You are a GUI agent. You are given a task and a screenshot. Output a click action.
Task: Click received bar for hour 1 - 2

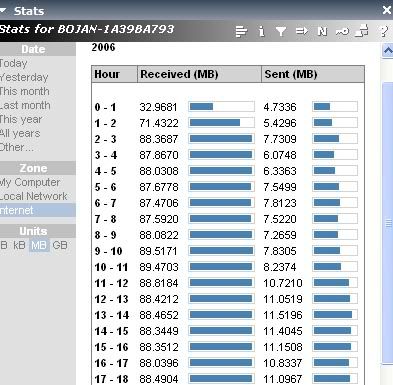tap(221, 123)
